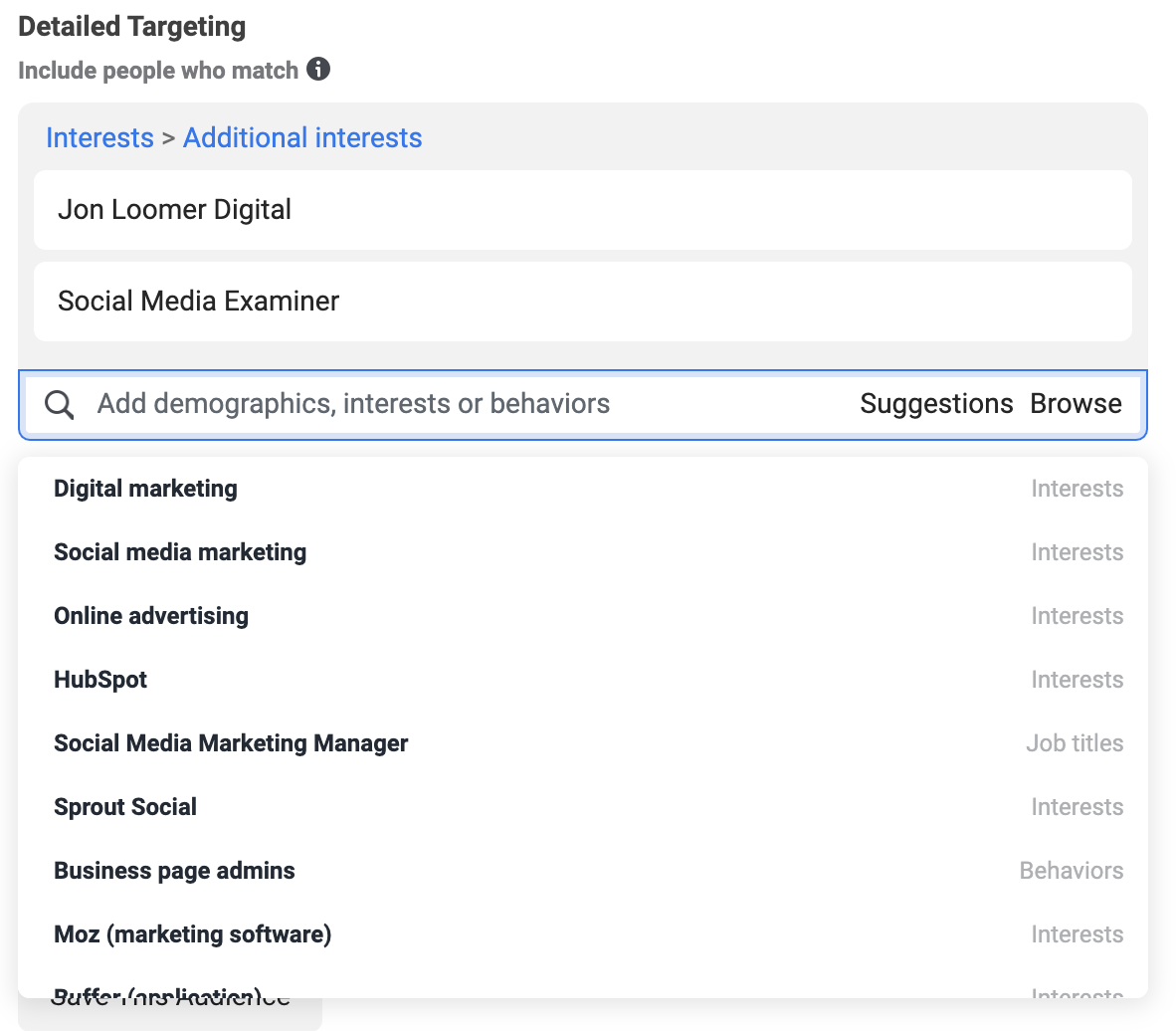This screenshot has width=1176, height=1031.
Task: Choose Moz (marketing software) suggestion
Action: (583, 934)
